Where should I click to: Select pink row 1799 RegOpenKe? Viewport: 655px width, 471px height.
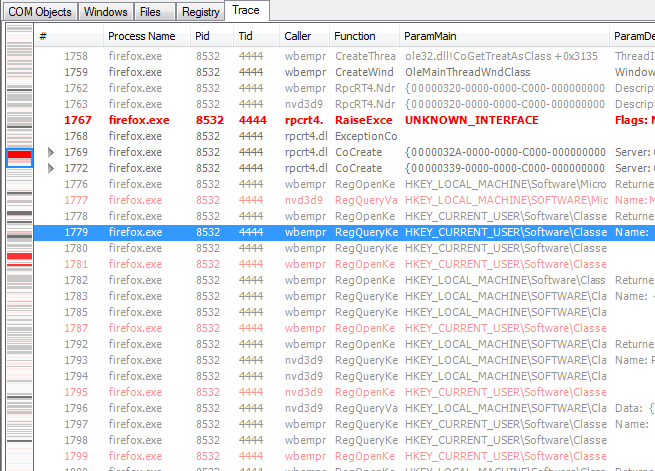tap(344, 456)
